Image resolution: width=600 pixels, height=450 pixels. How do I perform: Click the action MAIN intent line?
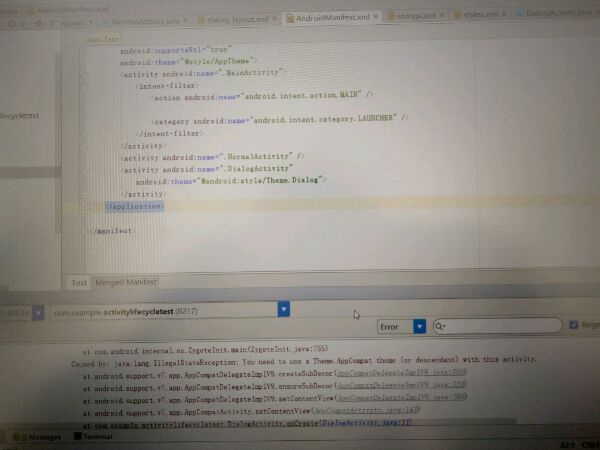point(262,96)
